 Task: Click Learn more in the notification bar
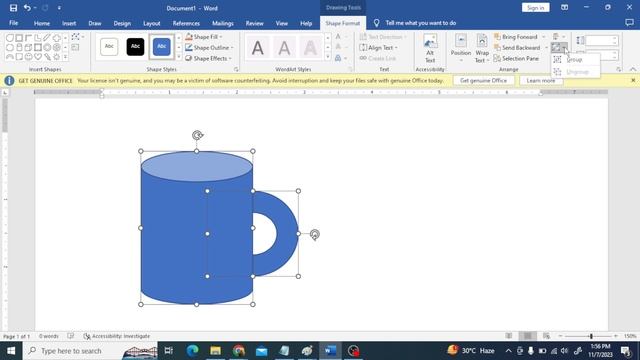pos(541,80)
